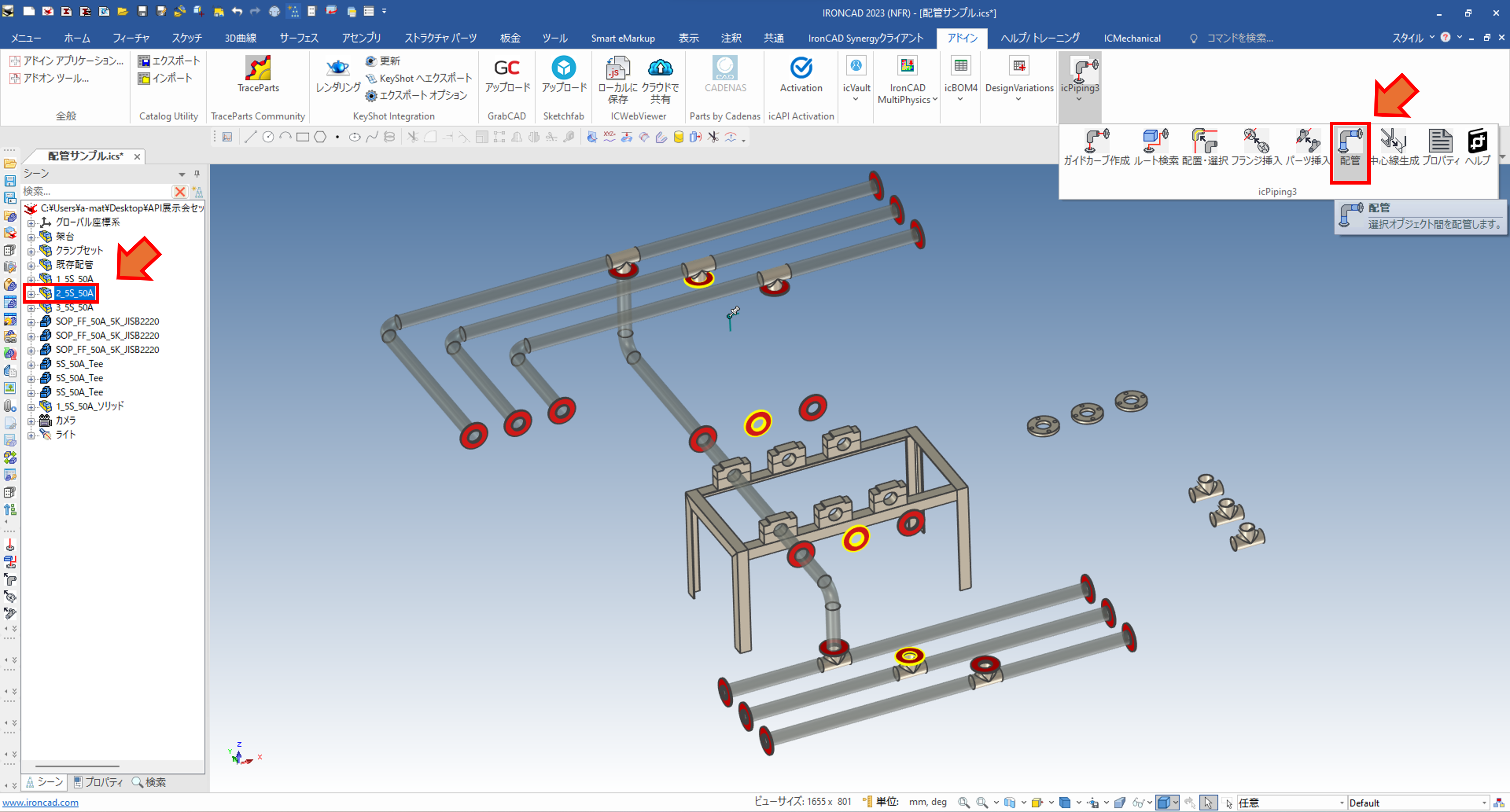This screenshot has width=1510, height=812.
Task: Expand the 既存配管 tree node
Action: (x=31, y=266)
